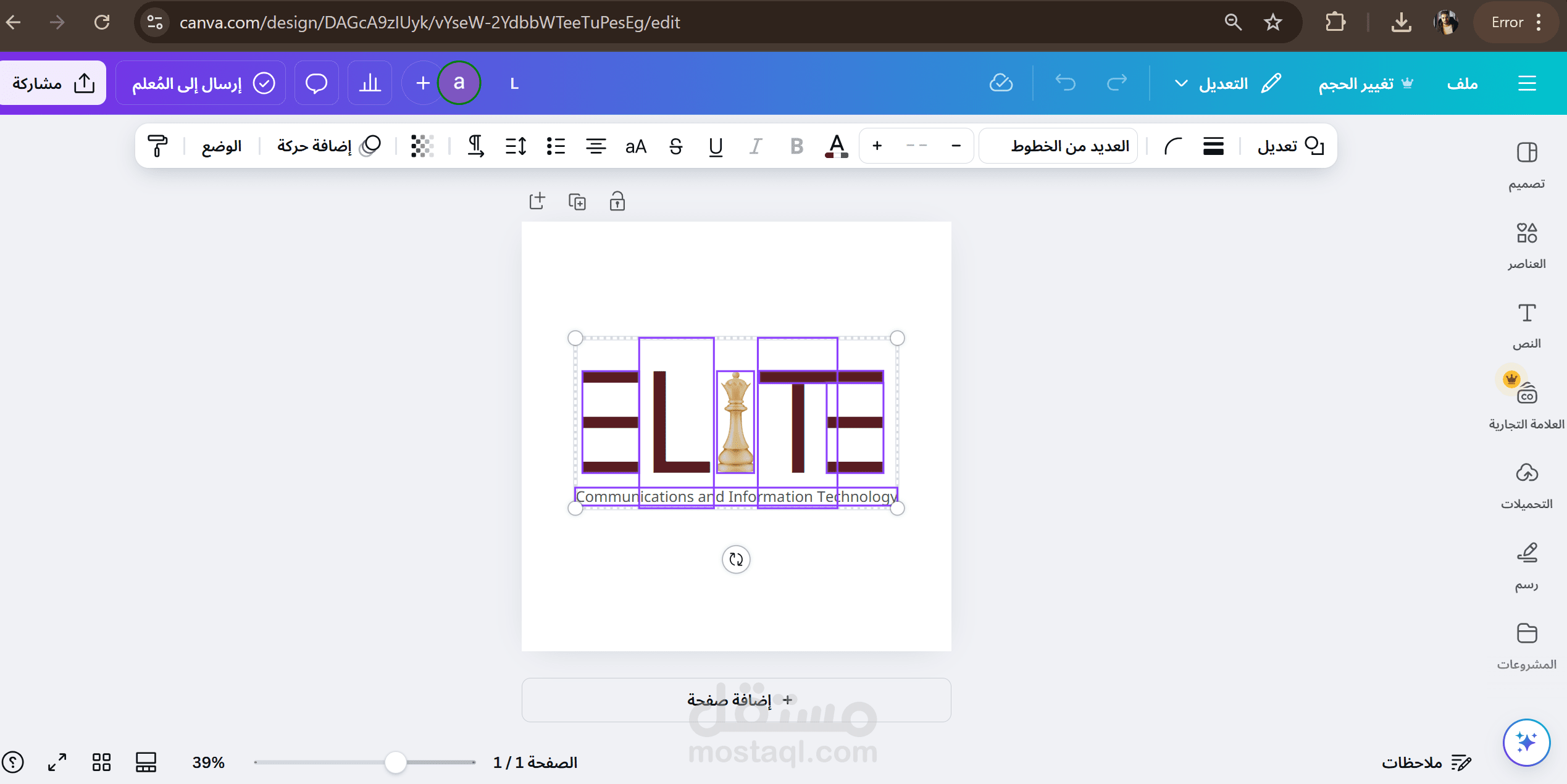This screenshot has width=1567, height=784.
Task: Open the line spacing tool
Action: [516, 146]
